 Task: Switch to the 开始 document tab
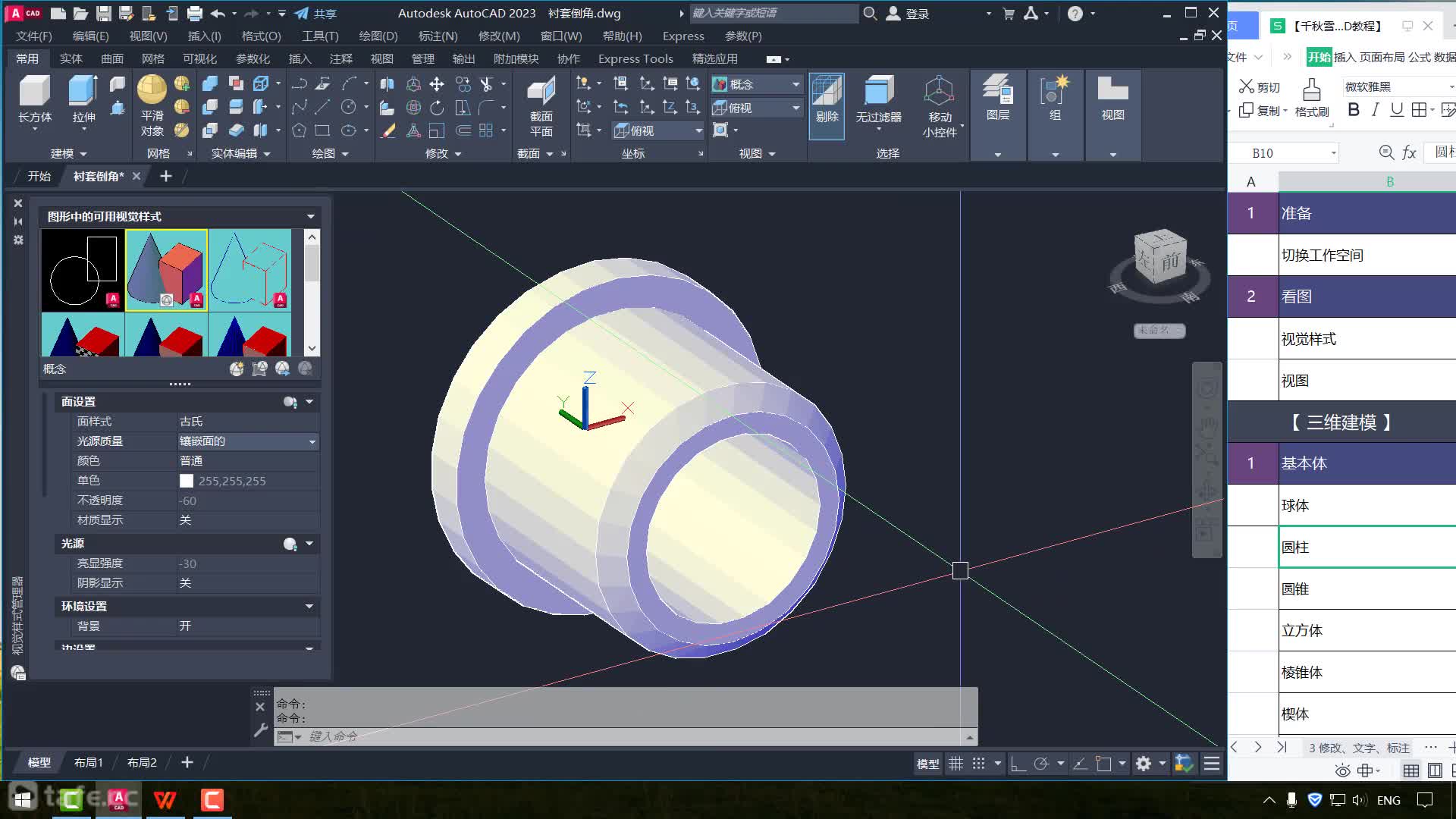click(x=39, y=176)
